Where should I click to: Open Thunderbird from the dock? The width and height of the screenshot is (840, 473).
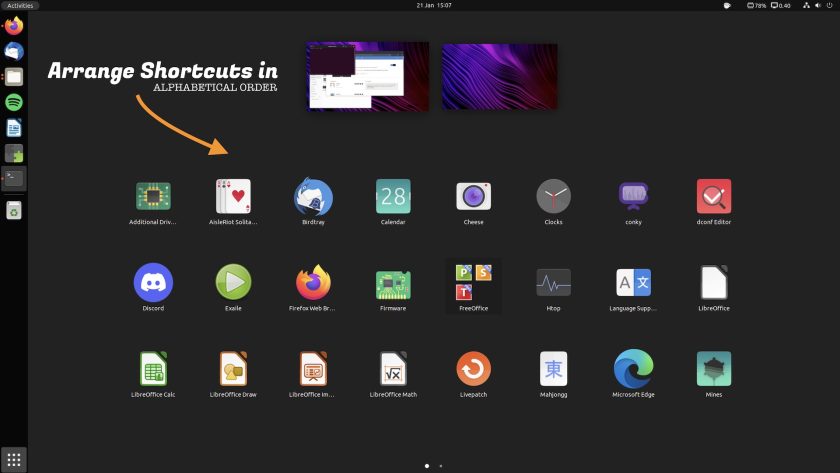coord(14,51)
